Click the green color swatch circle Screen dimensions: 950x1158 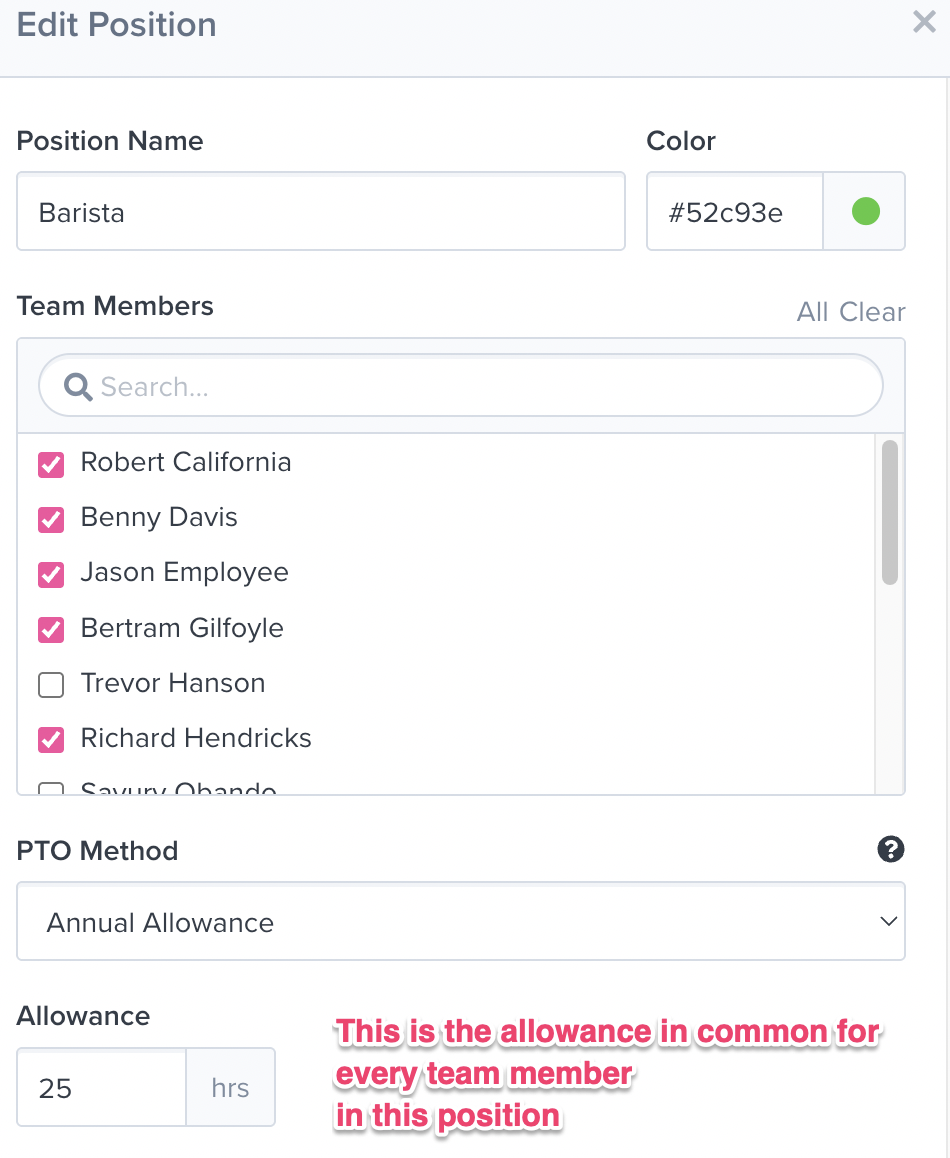[865, 212]
